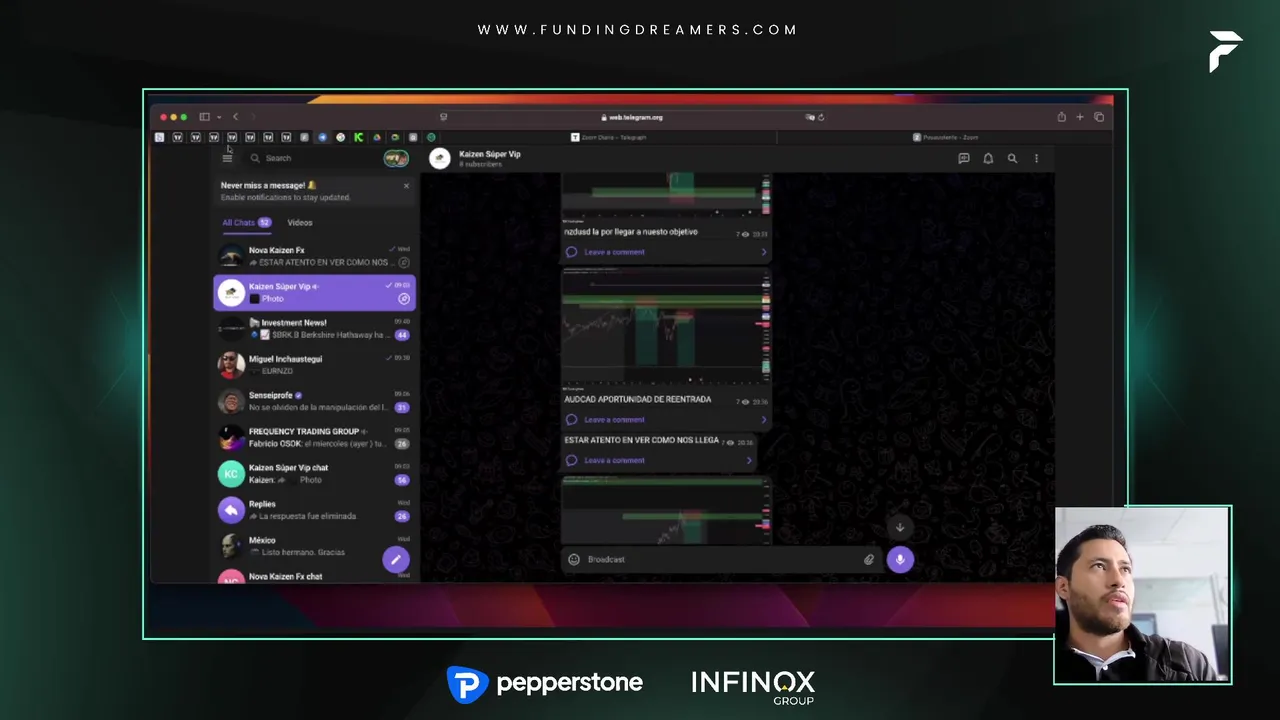
Task: Switch to the Zoom Diaria Telegraph tab
Action: coord(608,137)
